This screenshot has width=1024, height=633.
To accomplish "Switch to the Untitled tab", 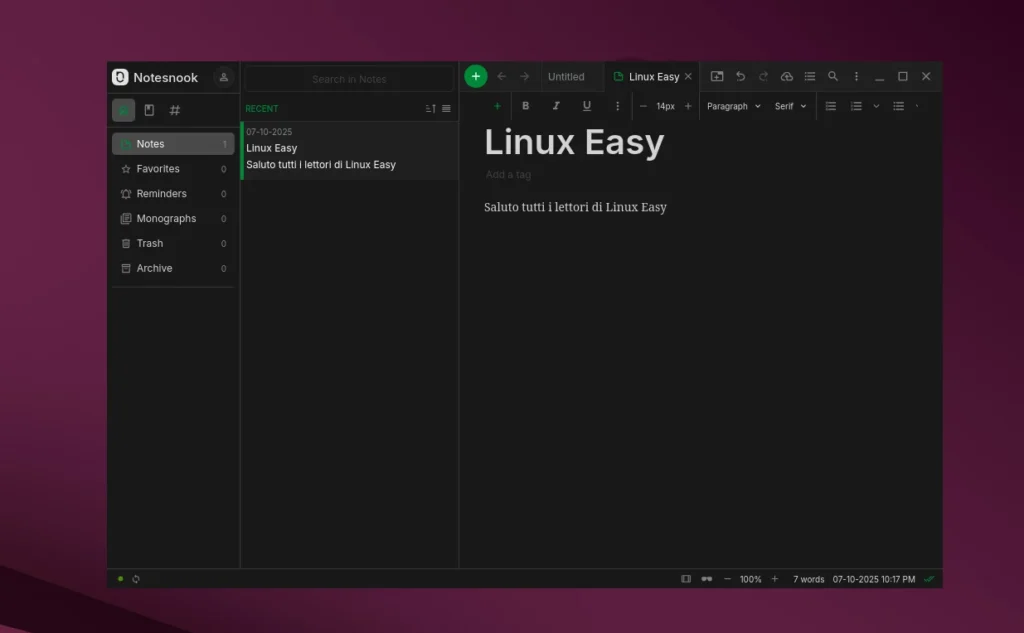I will [x=568, y=76].
